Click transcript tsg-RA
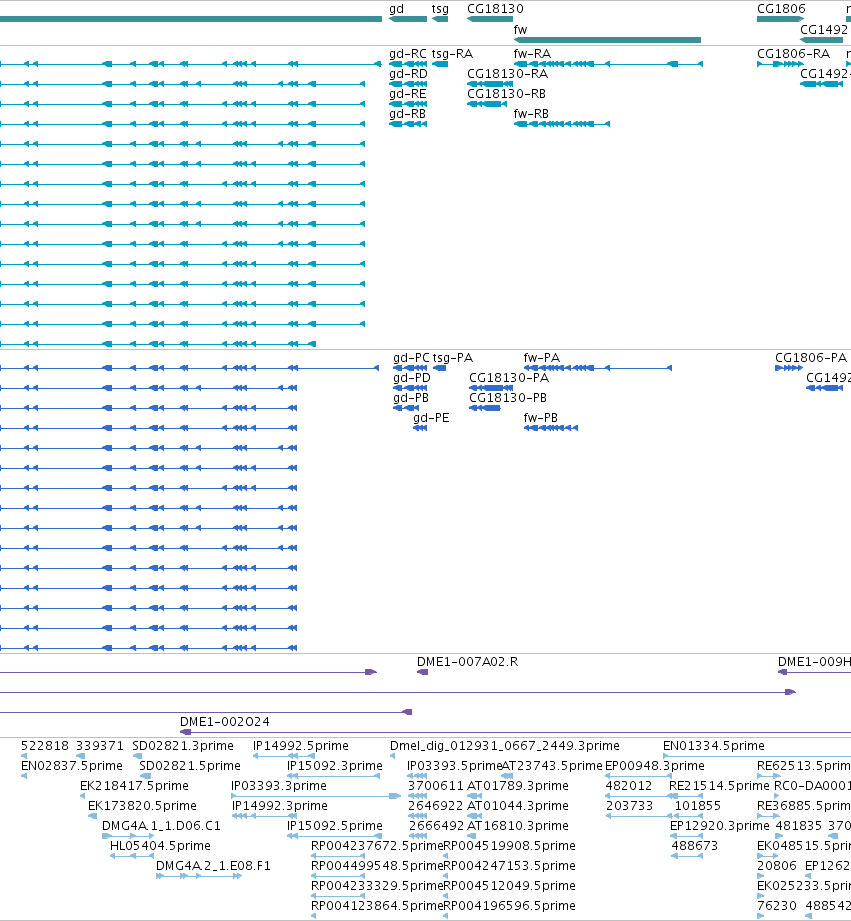This screenshot has height=921, width=851. [x=452, y=54]
